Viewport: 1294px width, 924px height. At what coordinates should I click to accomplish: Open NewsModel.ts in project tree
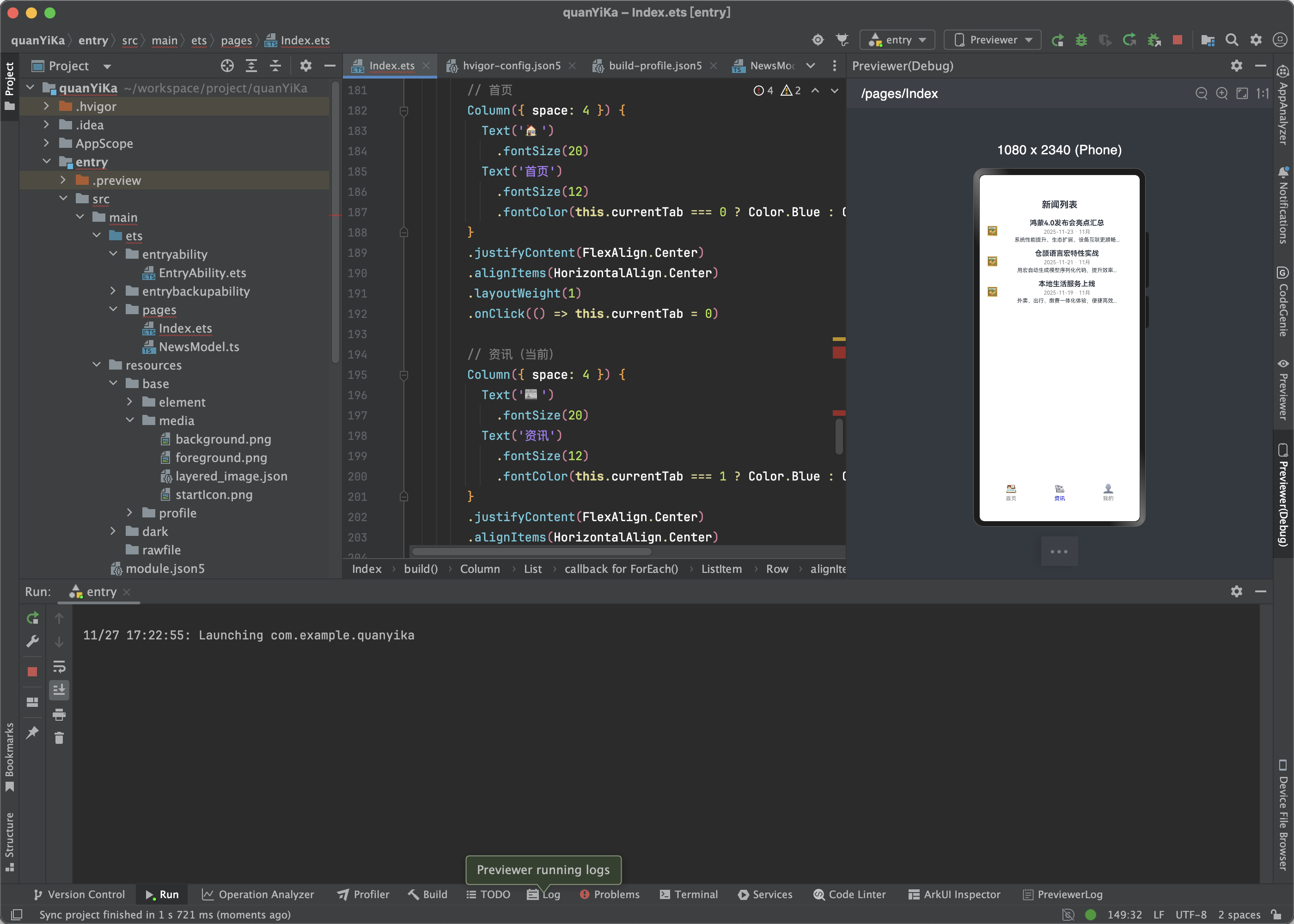point(199,346)
